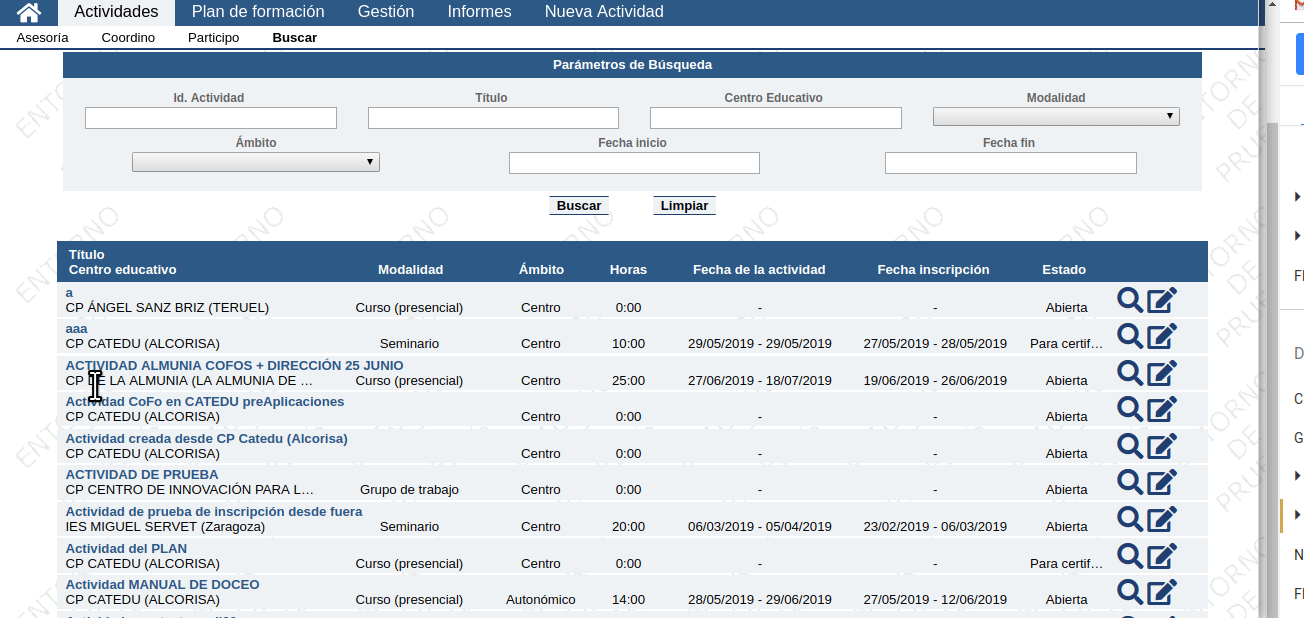Edit Actividad CoFo en CATEDU preAplicaciones

(1162, 409)
